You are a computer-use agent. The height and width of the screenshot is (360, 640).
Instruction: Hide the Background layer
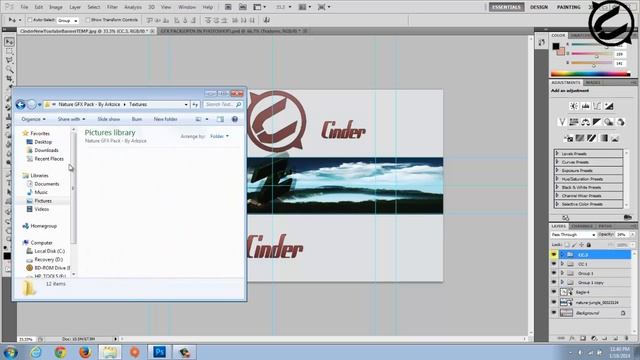tap(554, 313)
